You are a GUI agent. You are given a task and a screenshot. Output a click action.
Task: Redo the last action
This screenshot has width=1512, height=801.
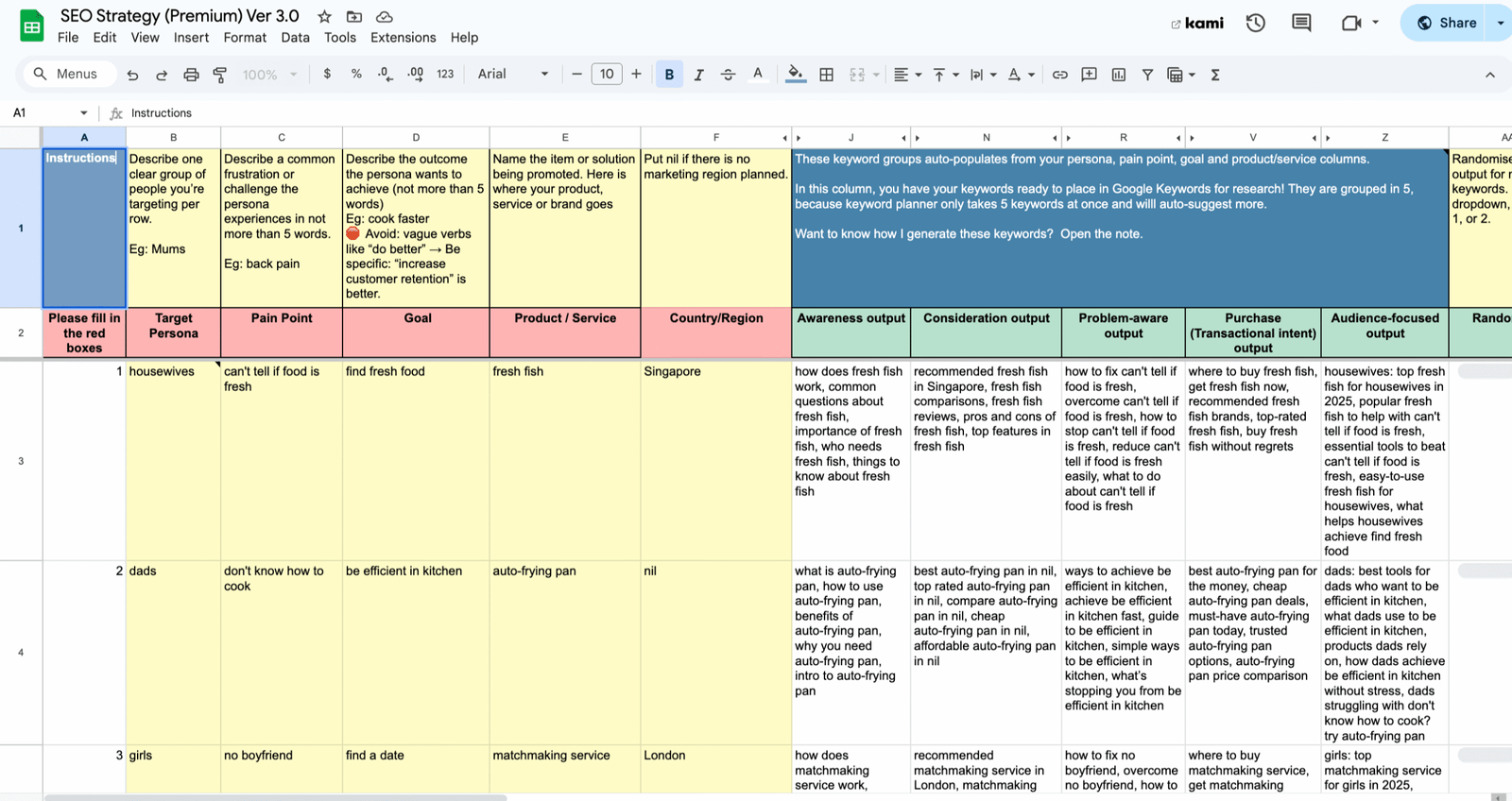coord(162,75)
